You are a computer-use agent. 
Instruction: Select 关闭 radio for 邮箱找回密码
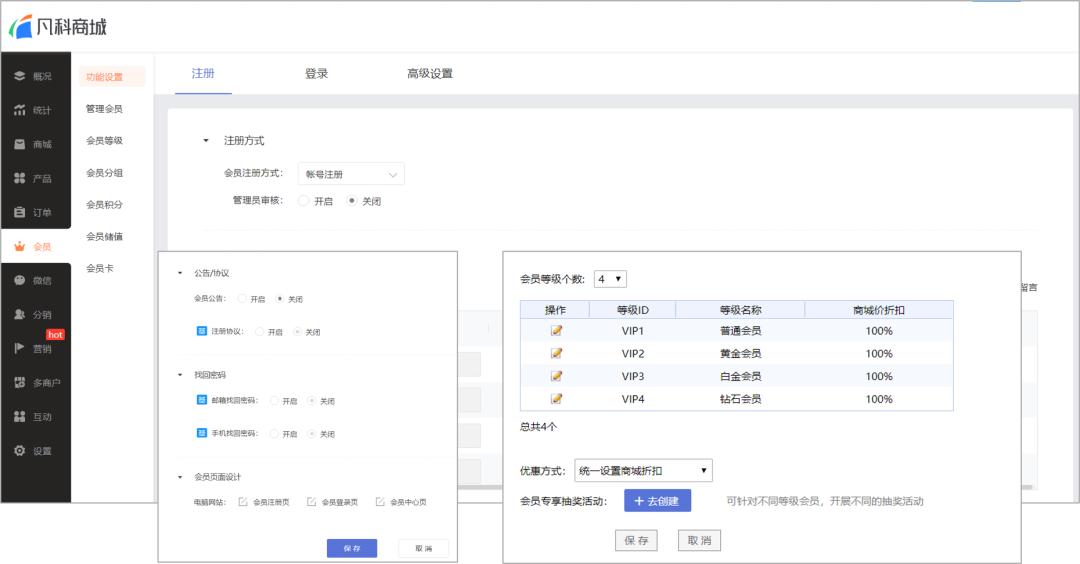point(312,401)
